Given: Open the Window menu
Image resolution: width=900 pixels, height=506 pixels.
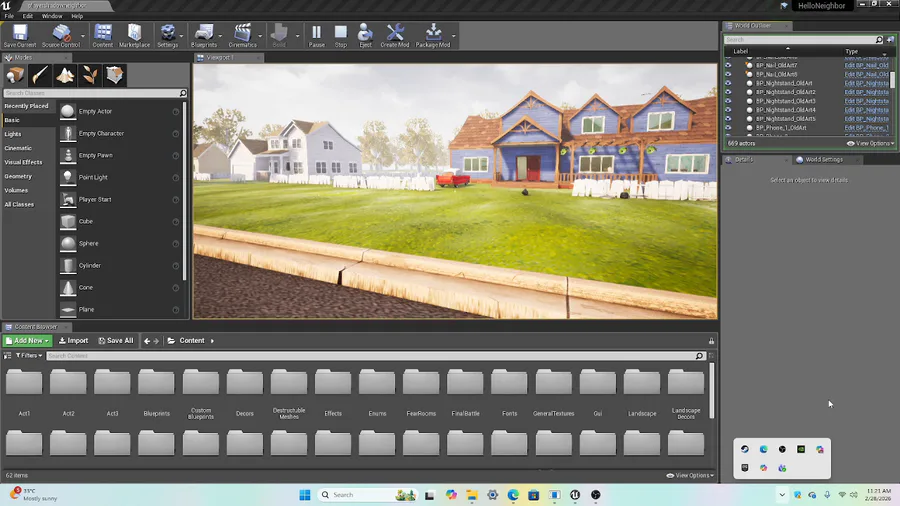Looking at the screenshot, I should click(52, 16).
